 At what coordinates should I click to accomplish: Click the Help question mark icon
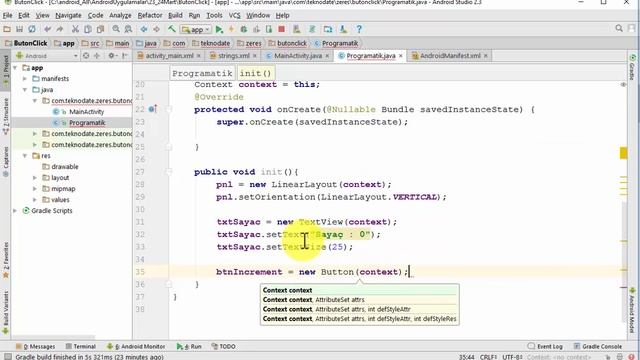pos(359,29)
